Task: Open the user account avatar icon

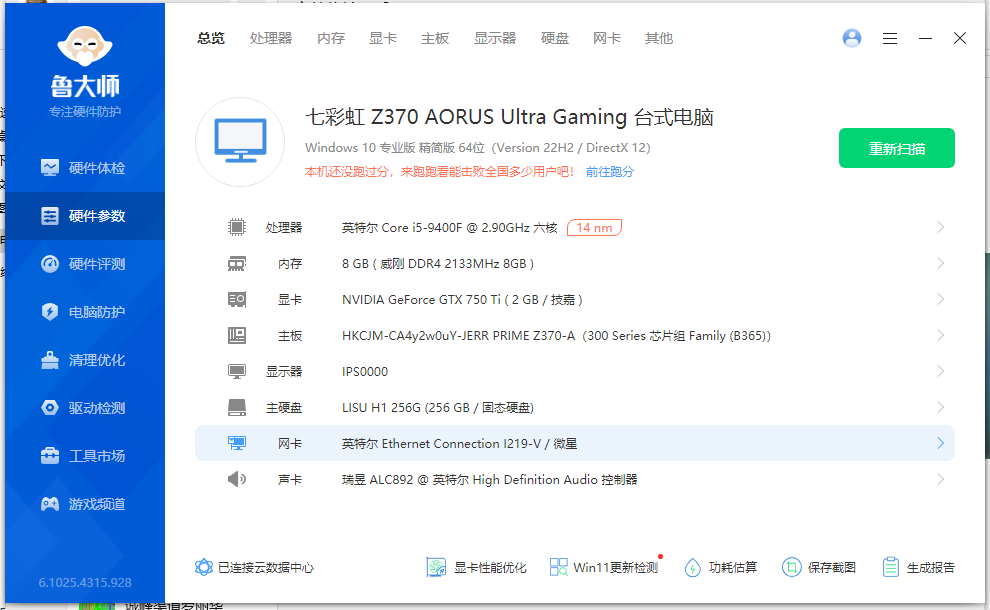Action: pyautogui.click(x=852, y=38)
